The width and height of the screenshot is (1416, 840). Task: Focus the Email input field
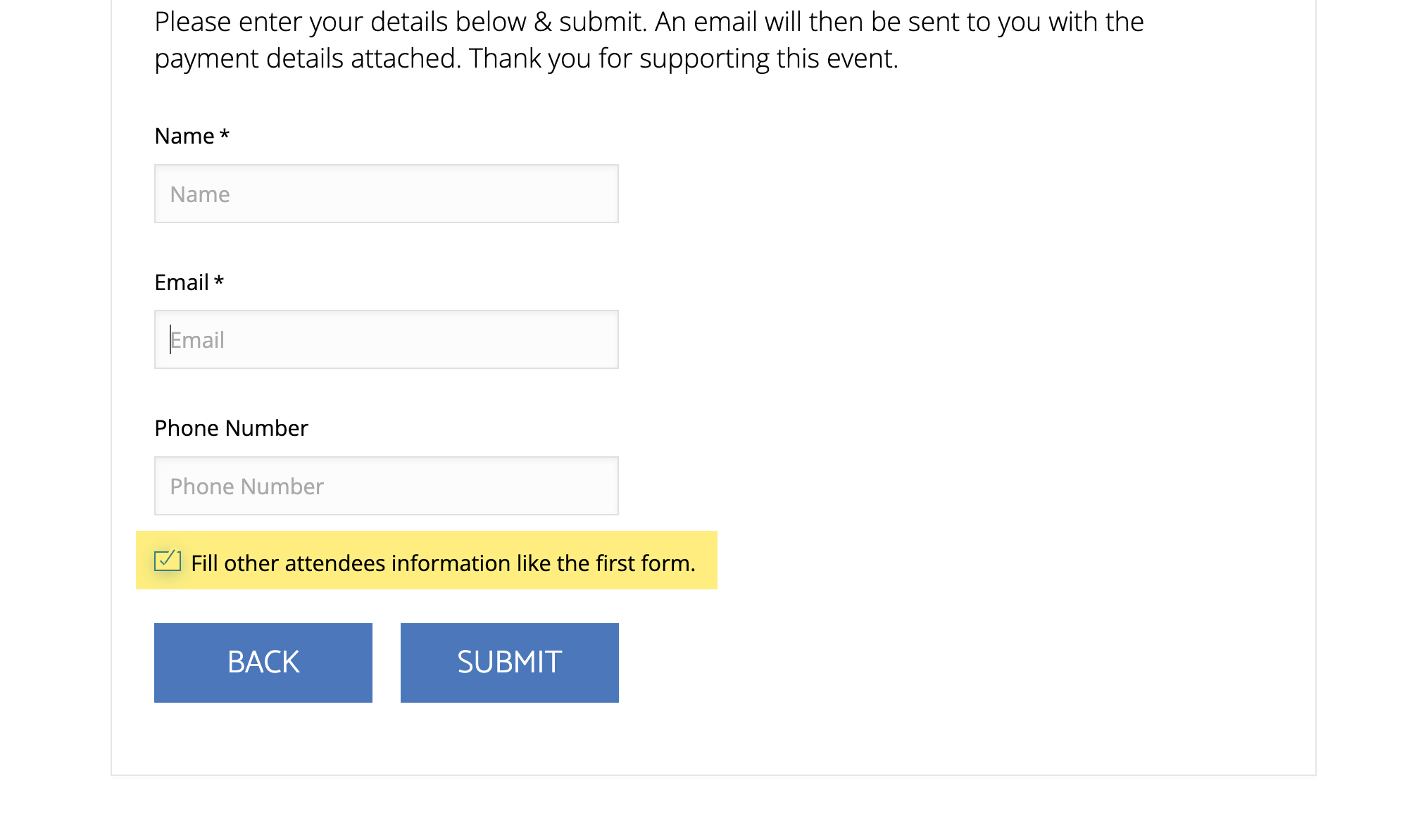(386, 339)
